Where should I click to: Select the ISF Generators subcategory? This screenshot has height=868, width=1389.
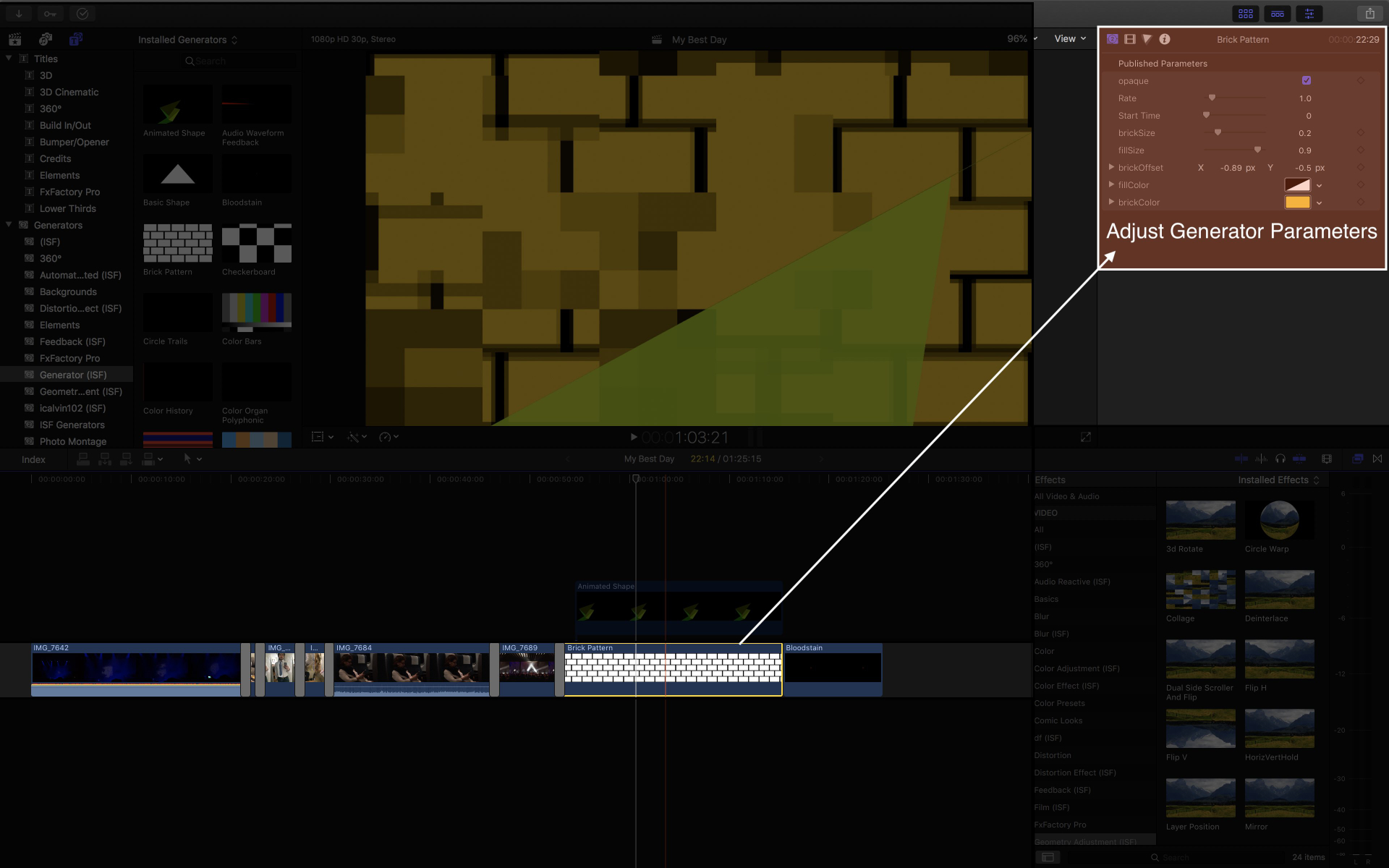coord(72,425)
